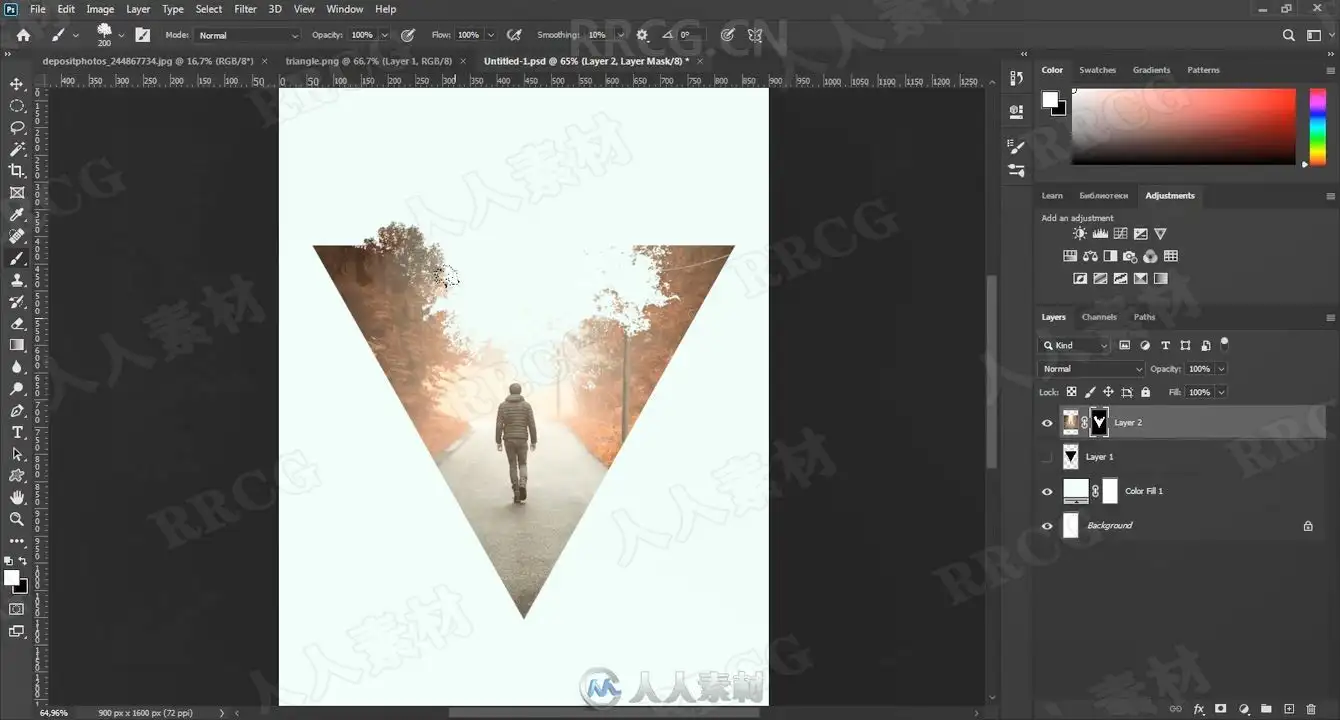Select the Custom Shape tool
The height and width of the screenshot is (720, 1340).
point(17,476)
